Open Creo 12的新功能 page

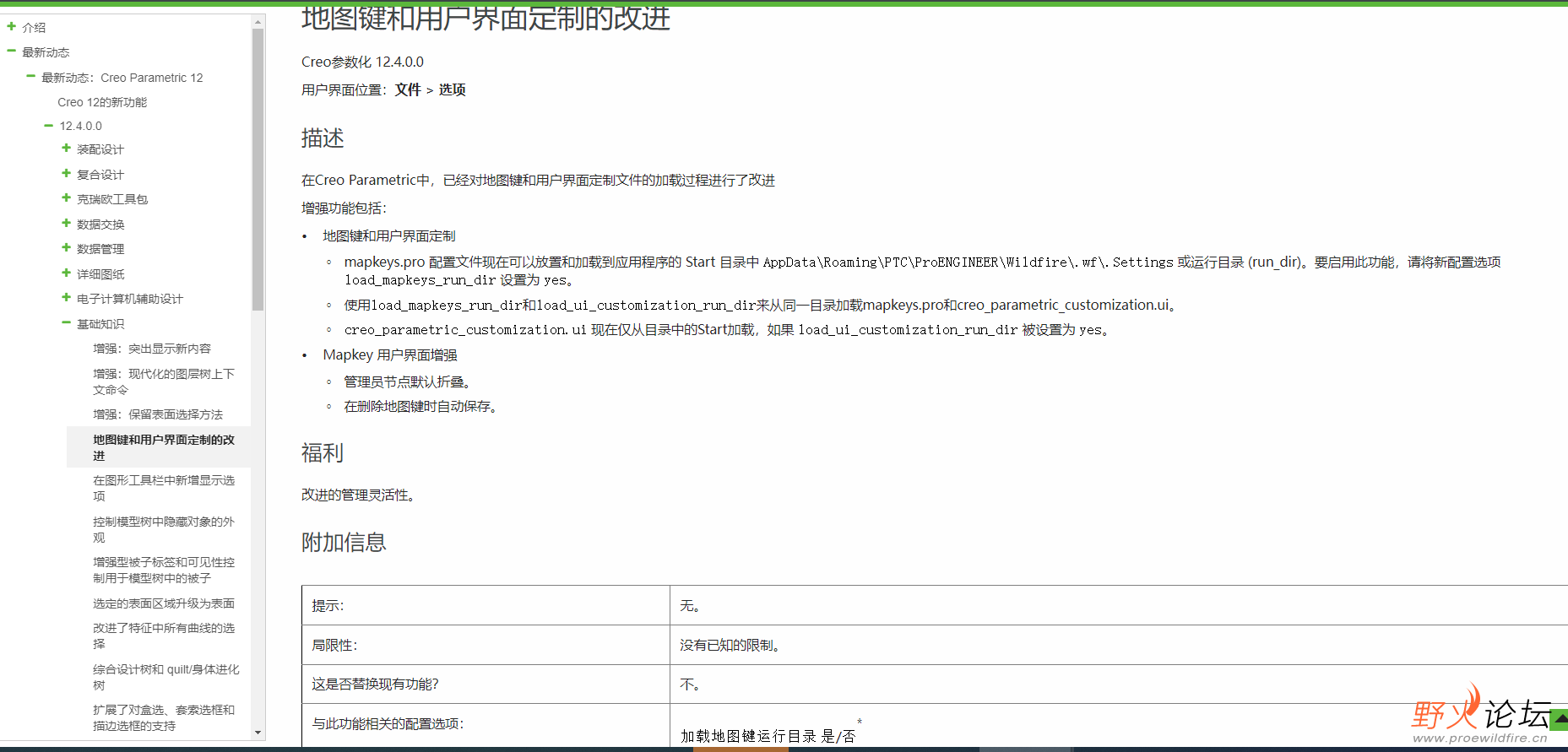102,102
